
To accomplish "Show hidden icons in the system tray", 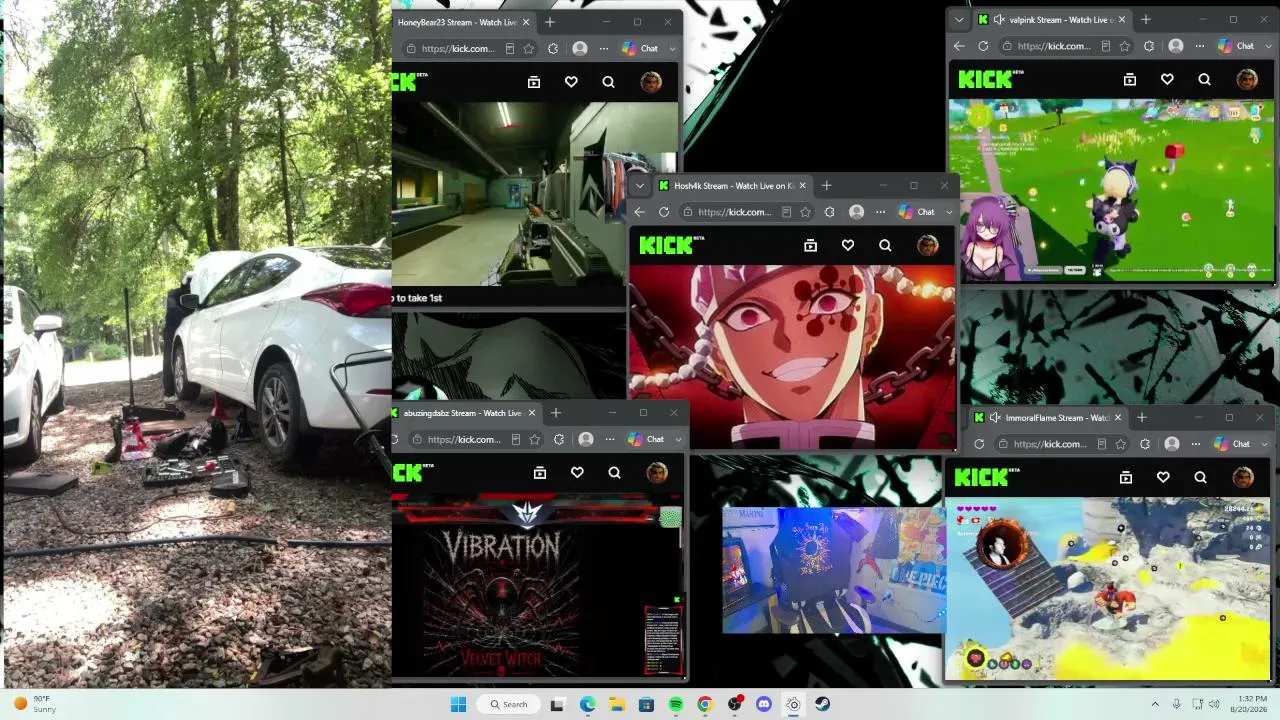I will click(x=1155, y=704).
